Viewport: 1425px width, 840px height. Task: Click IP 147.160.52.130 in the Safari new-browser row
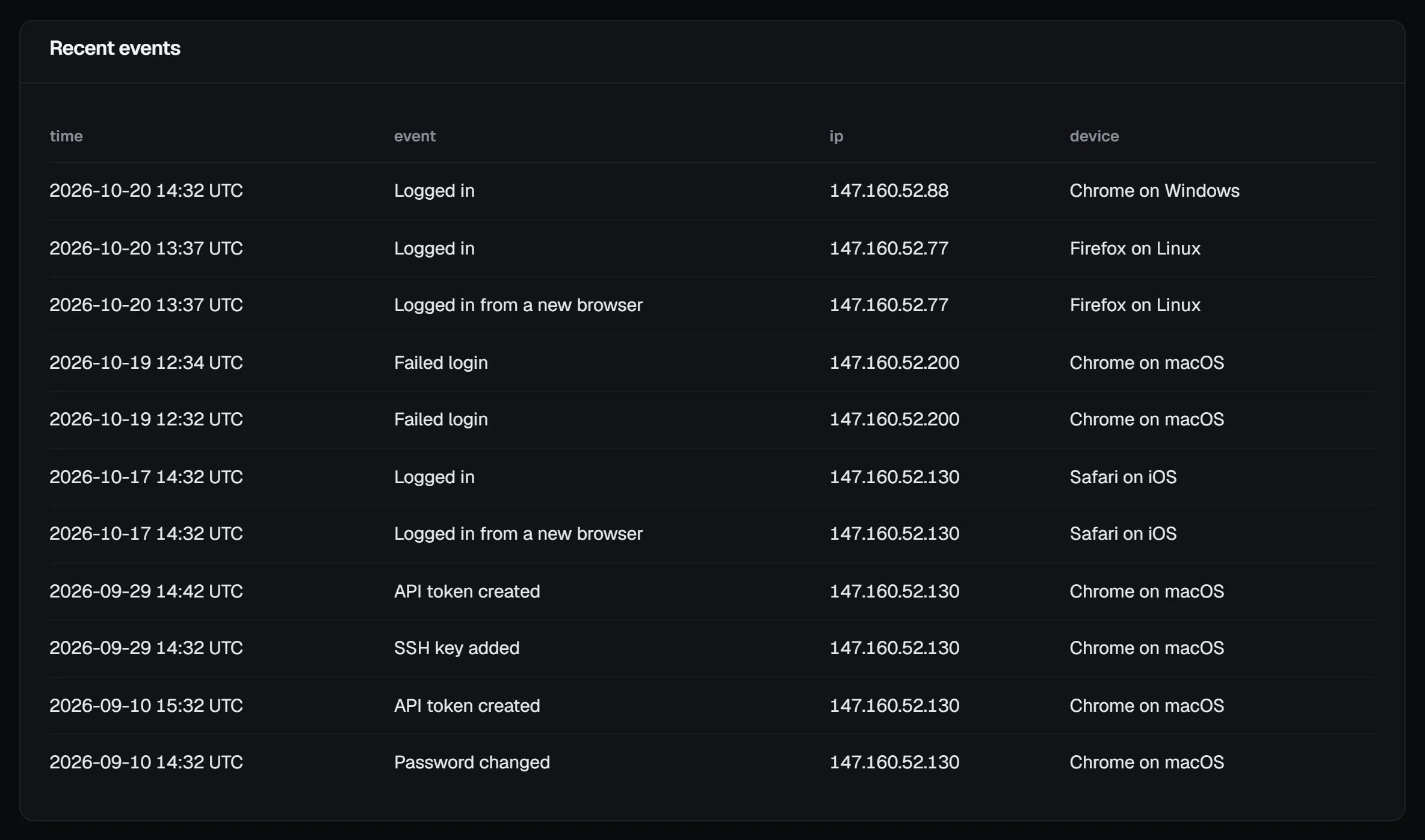point(894,534)
